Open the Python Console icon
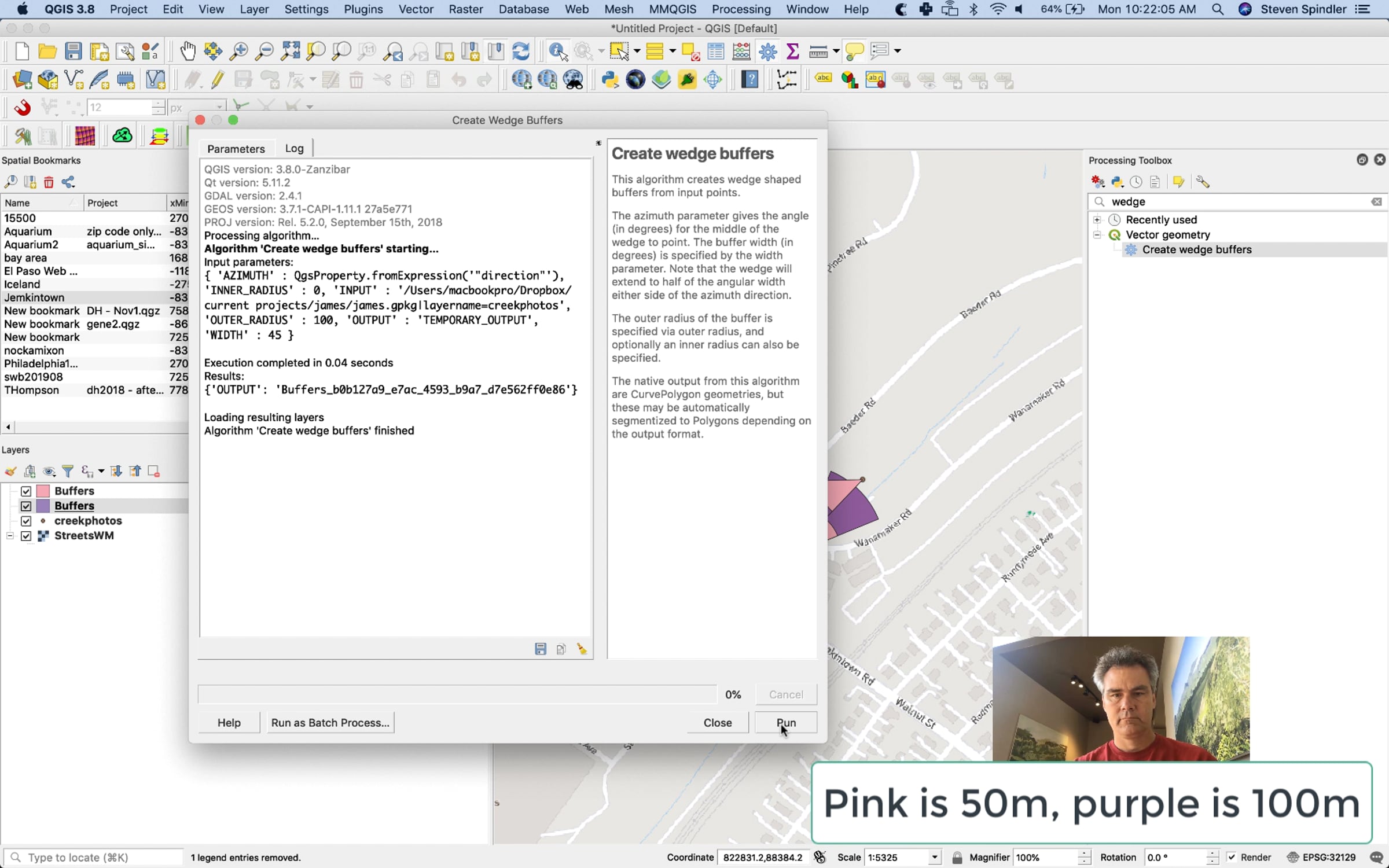 [x=610, y=79]
